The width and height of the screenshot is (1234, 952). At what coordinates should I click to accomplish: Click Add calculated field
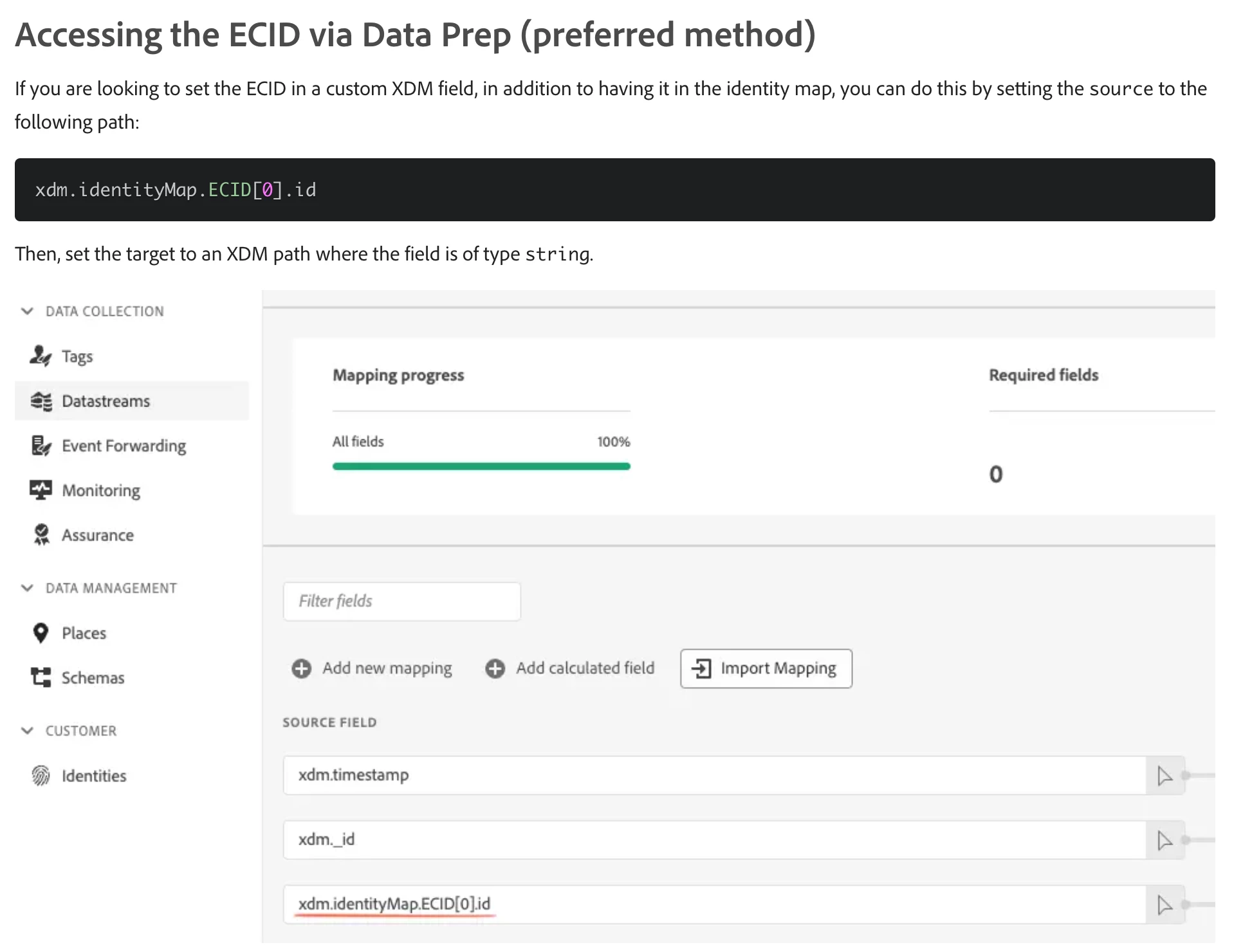click(x=570, y=668)
